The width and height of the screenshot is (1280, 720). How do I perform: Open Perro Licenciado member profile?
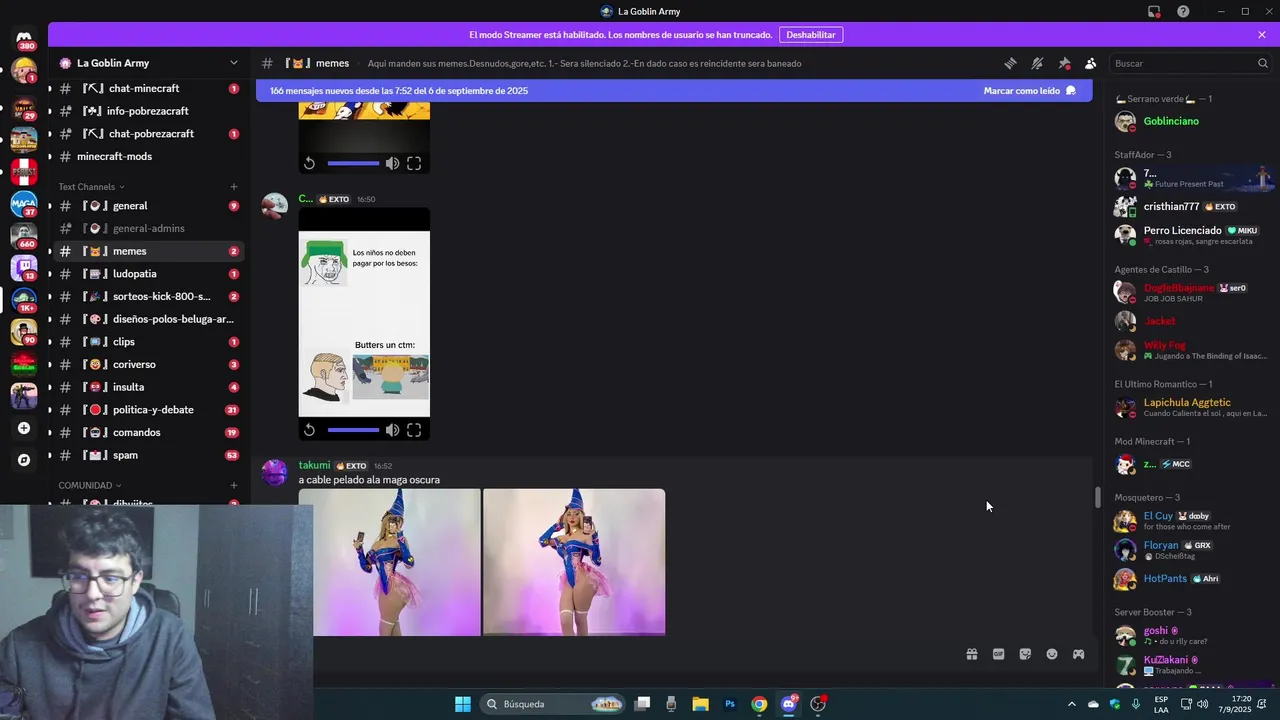coord(1190,235)
